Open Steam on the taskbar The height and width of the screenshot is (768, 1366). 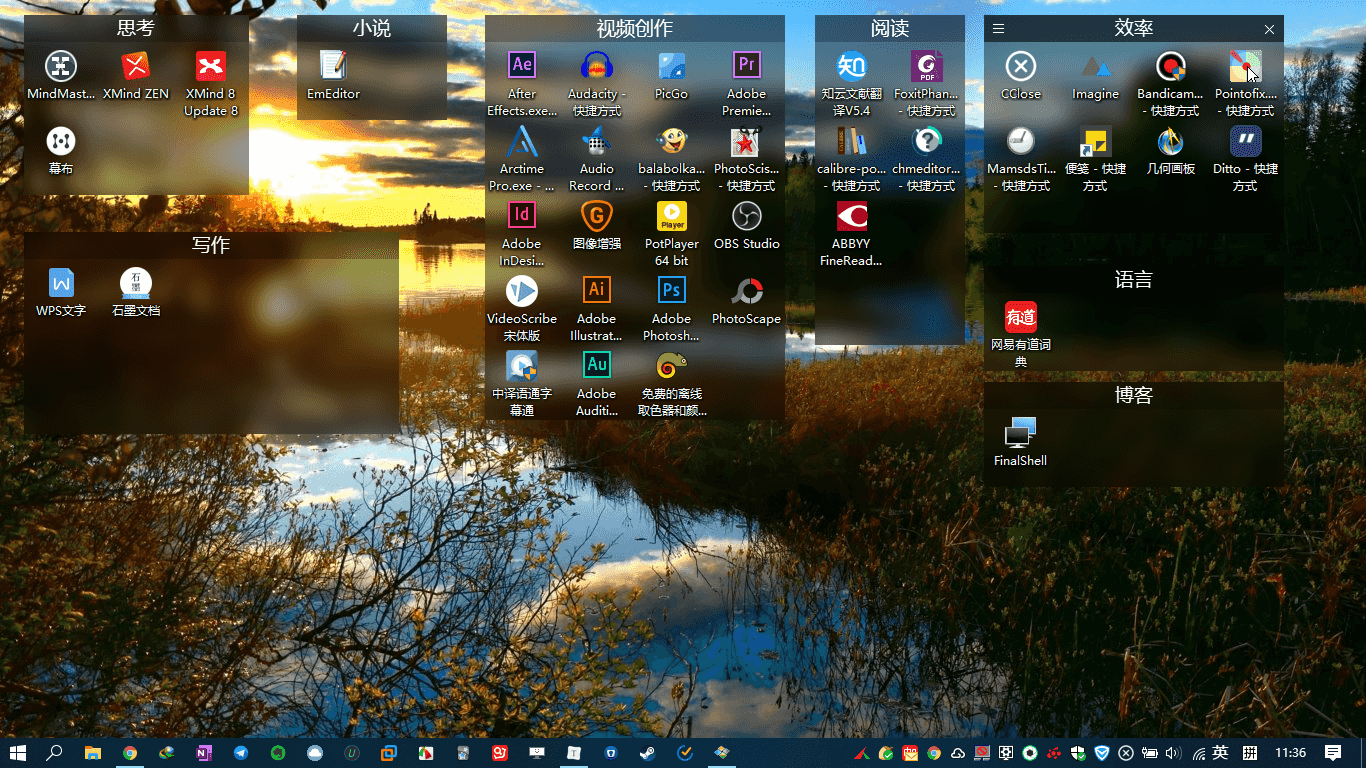[648, 753]
